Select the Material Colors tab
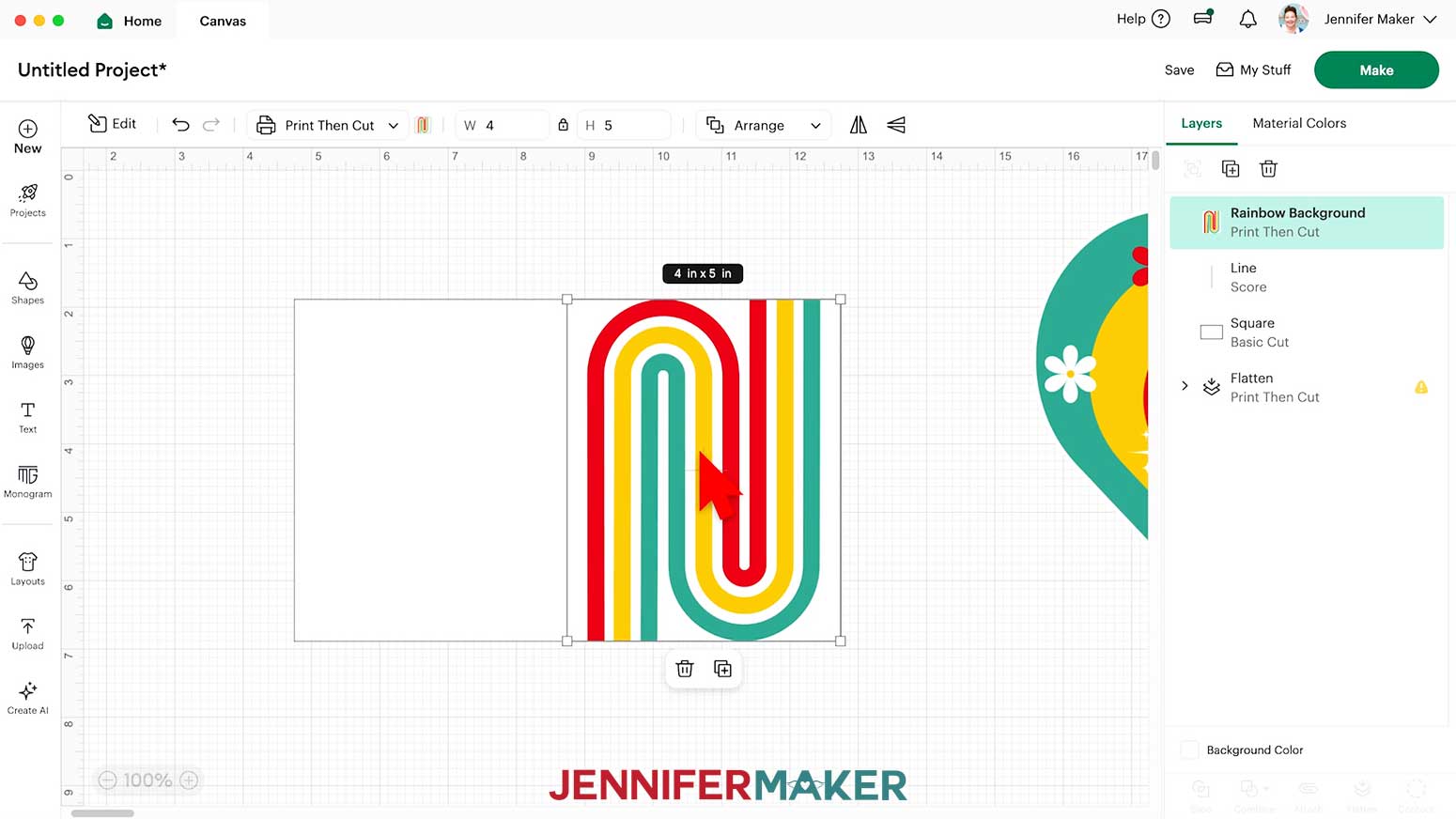The image size is (1456, 819). pos(1299,123)
